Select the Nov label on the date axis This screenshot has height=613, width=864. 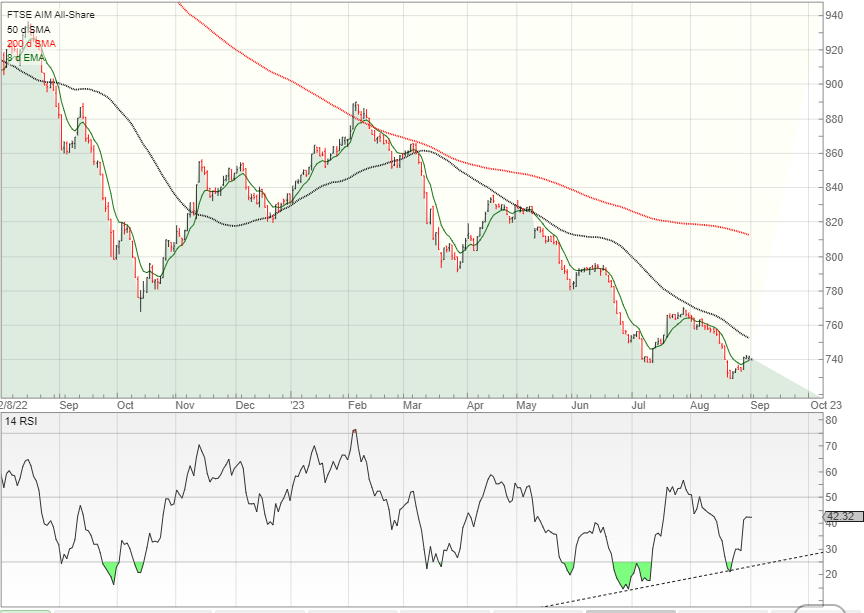pyautogui.click(x=185, y=406)
